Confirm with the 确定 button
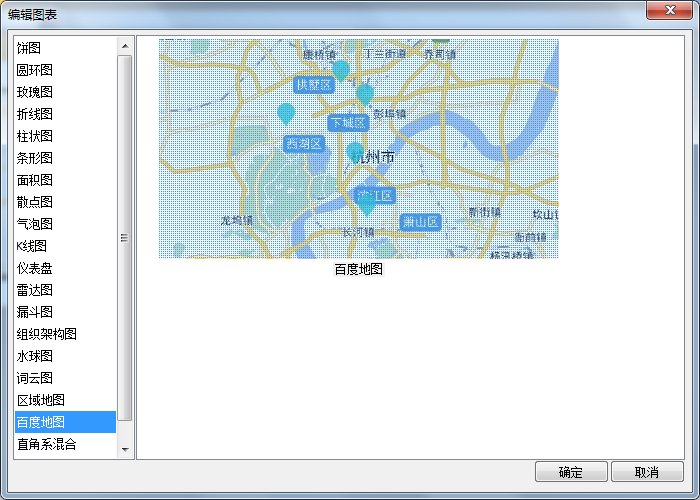The image size is (700, 500). (x=571, y=472)
